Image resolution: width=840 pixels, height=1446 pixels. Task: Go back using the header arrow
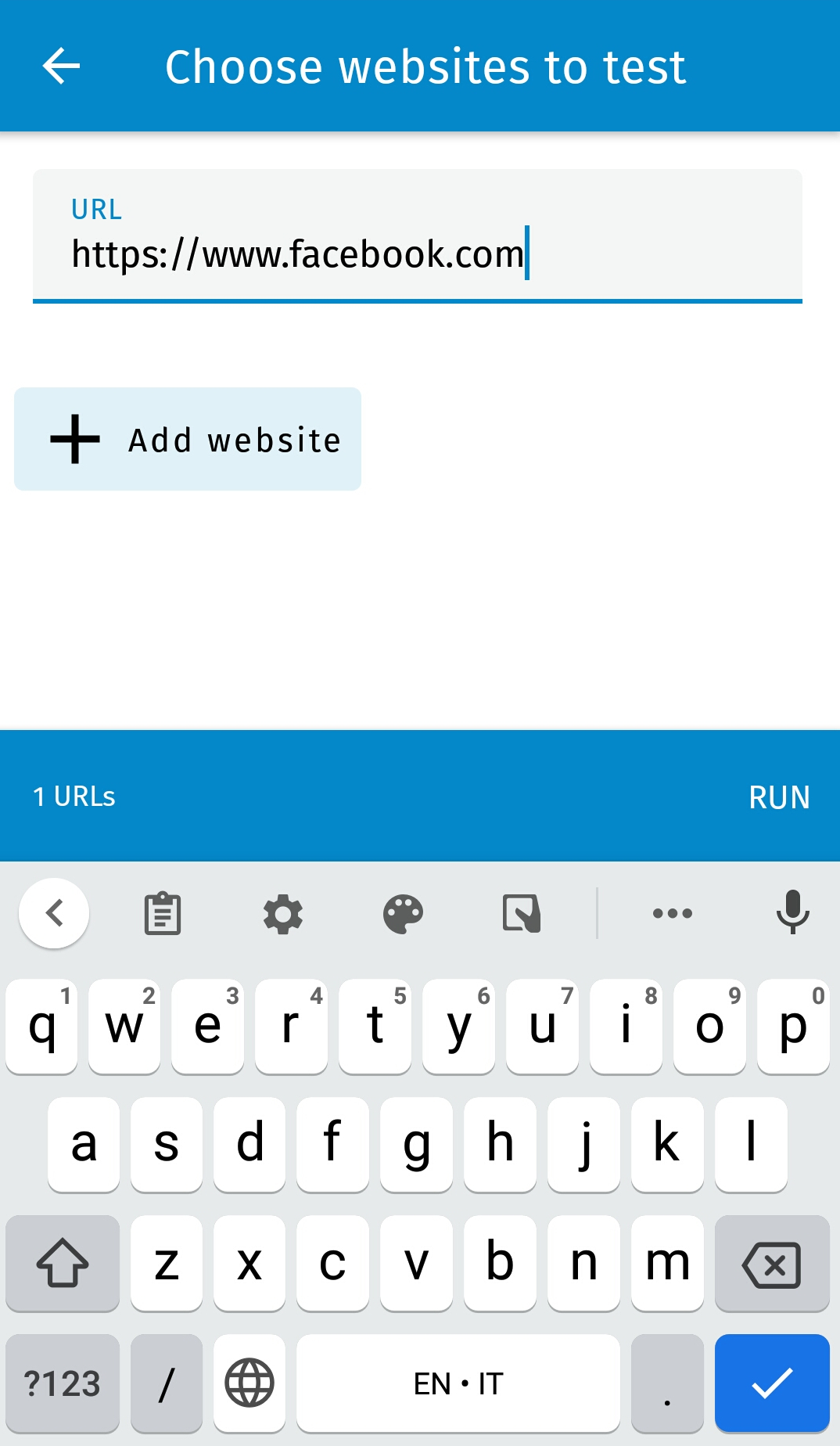coord(61,66)
